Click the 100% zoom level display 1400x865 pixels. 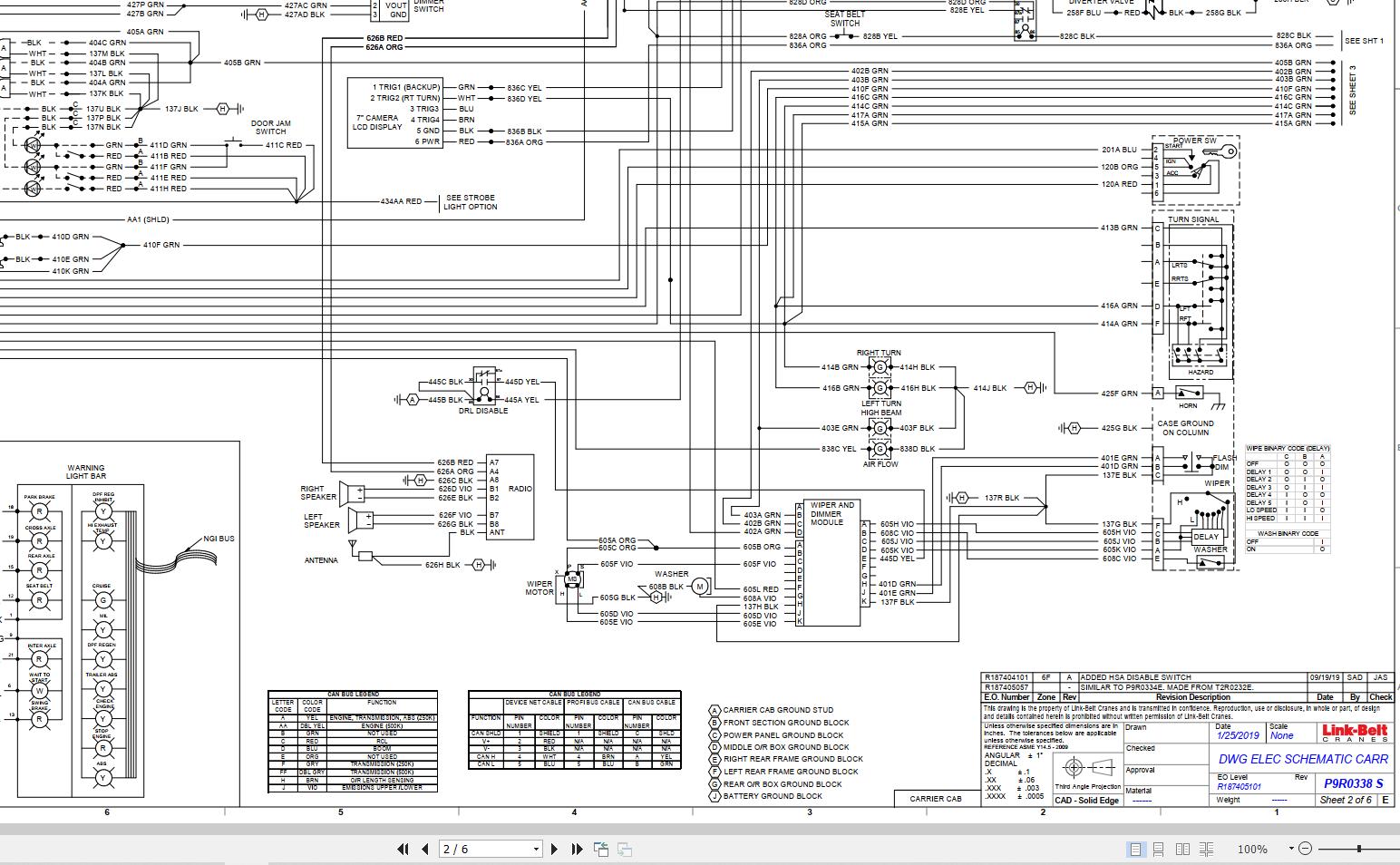click(1253, 849)
